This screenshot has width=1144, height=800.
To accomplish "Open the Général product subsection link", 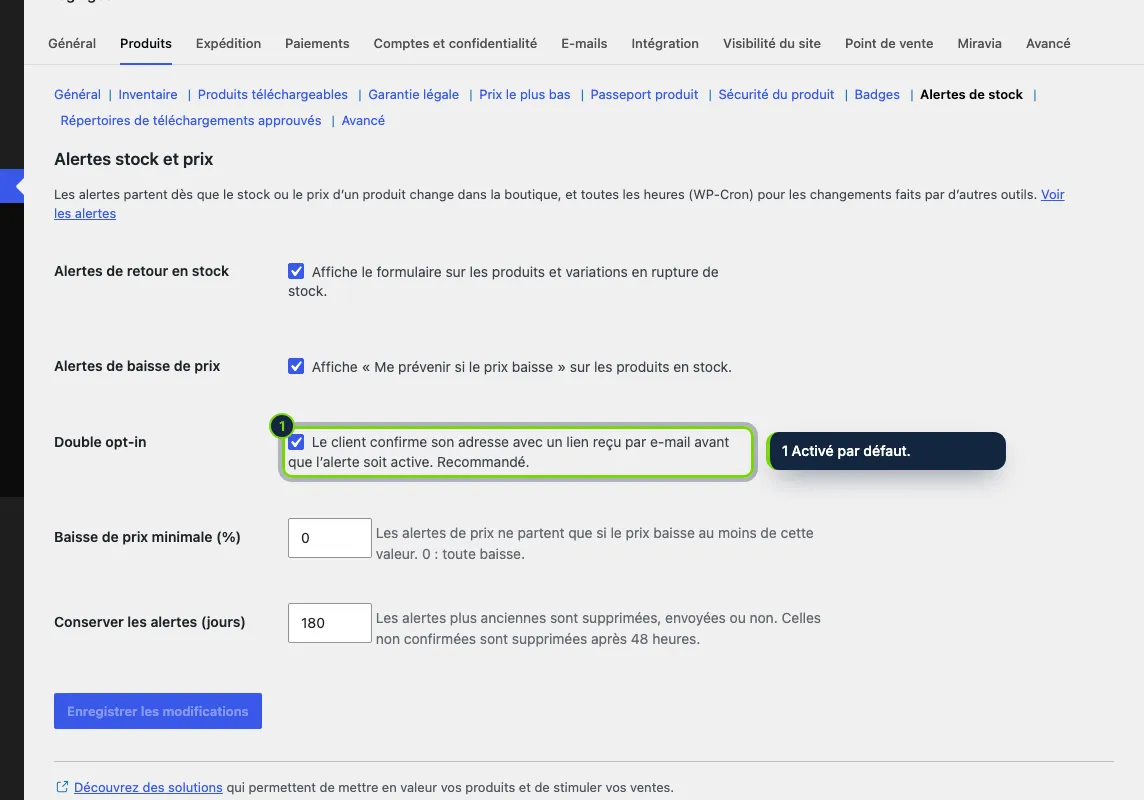I will pyautogui.click(x=77, y=94).
